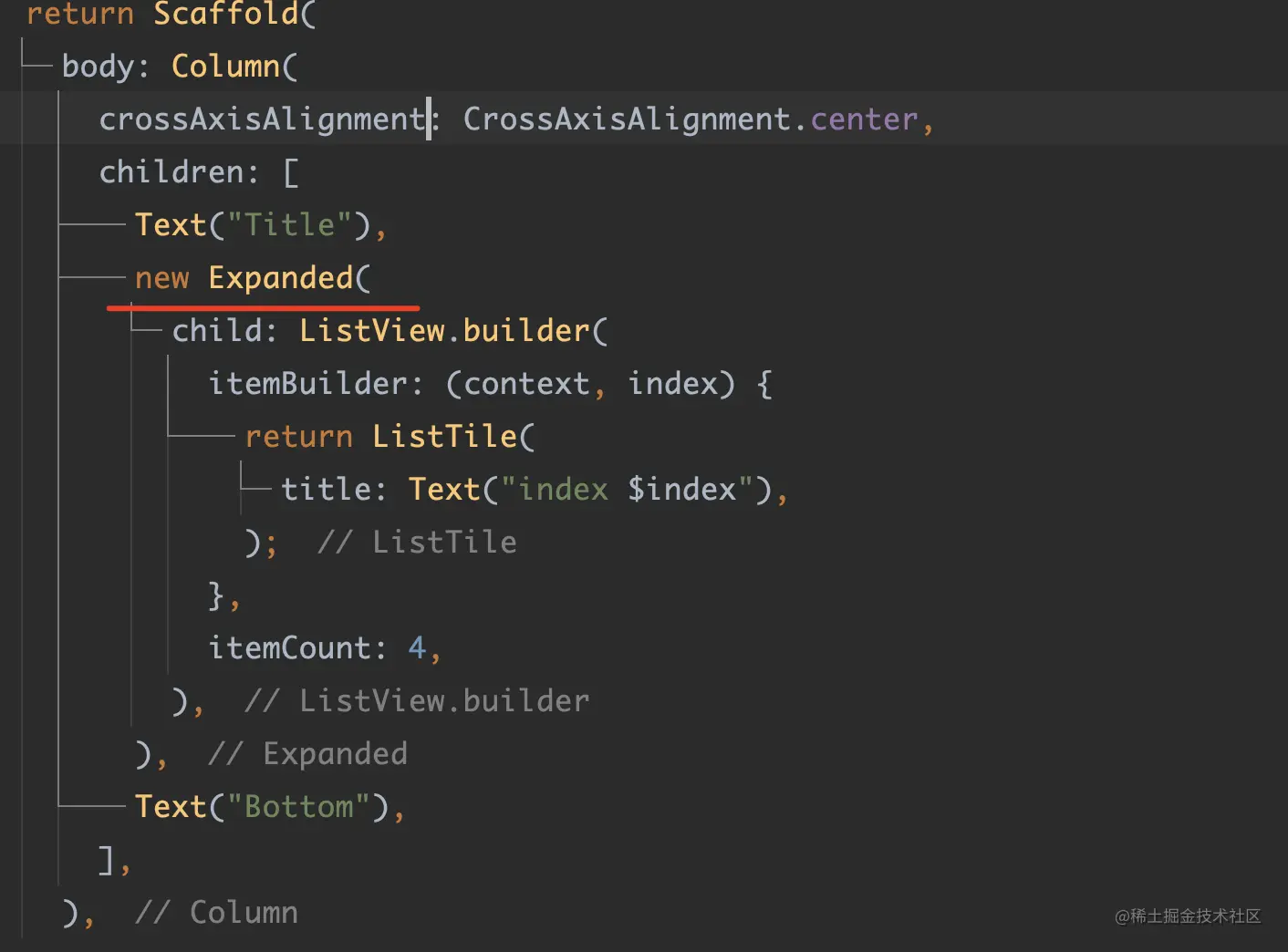The height and width of the screenshot is (952, 1288).
Task: Click the 'context' argument
Action: pos(526,384)
